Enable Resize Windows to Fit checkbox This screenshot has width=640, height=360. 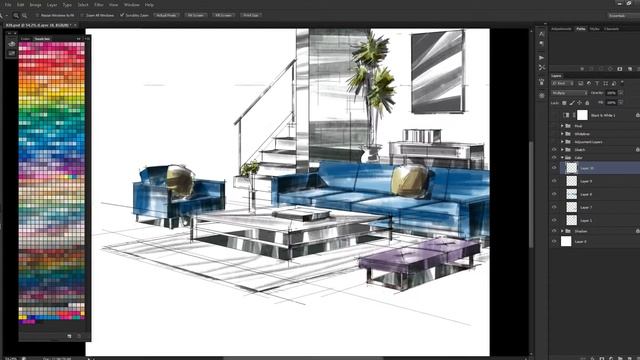[x=37, y=16]
